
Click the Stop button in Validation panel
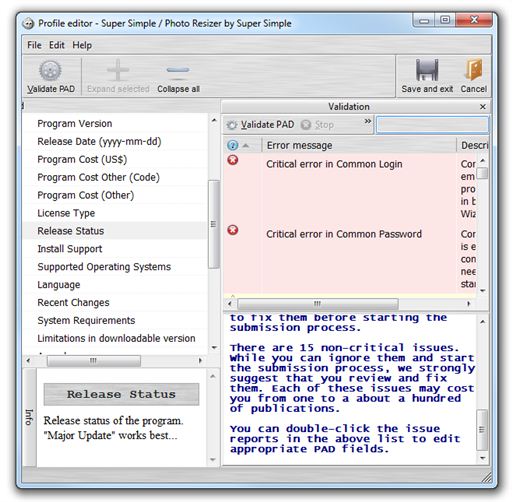[x=317, y=125]
